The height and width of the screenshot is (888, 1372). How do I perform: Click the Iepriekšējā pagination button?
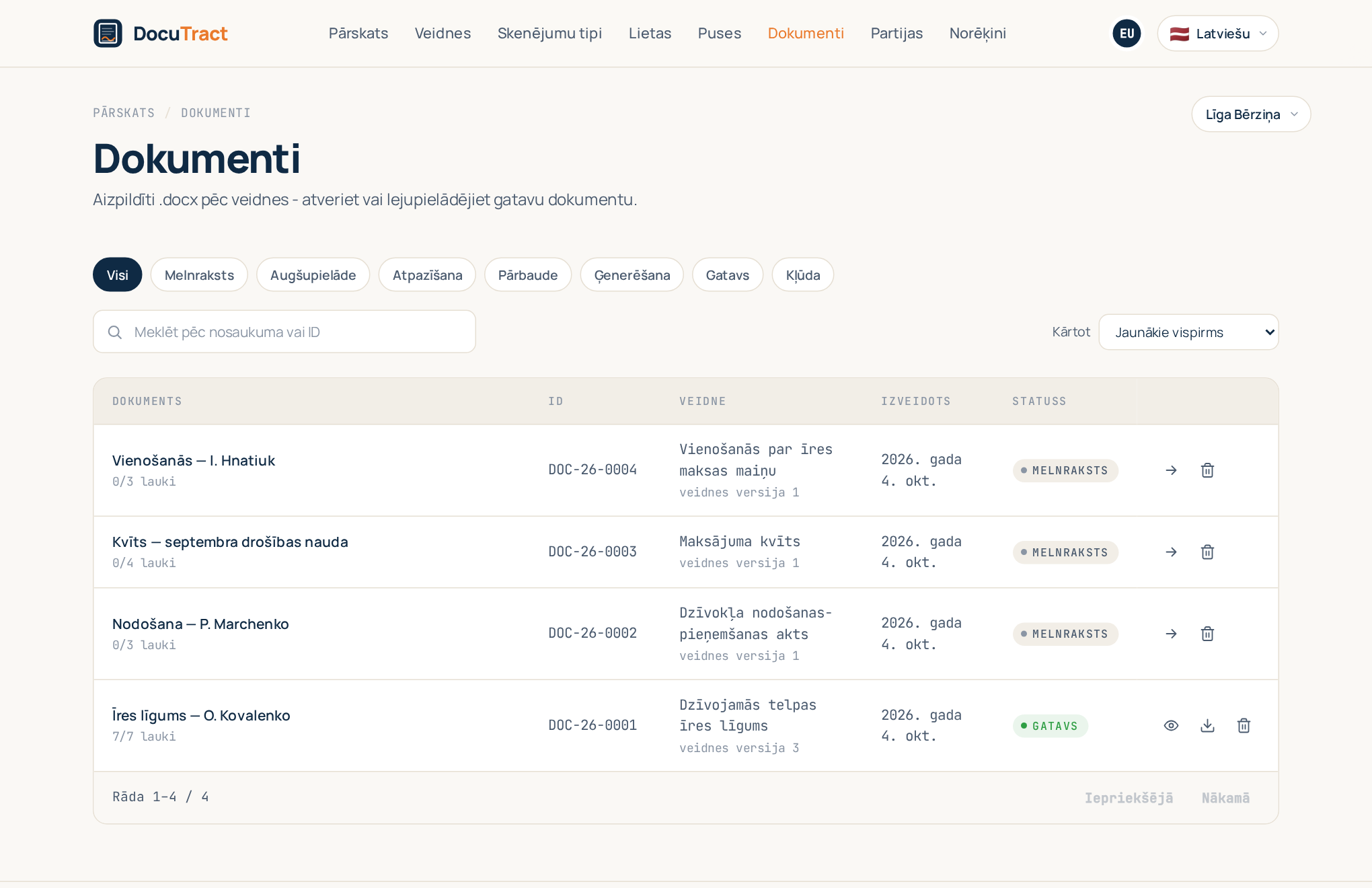[1129, 798]
